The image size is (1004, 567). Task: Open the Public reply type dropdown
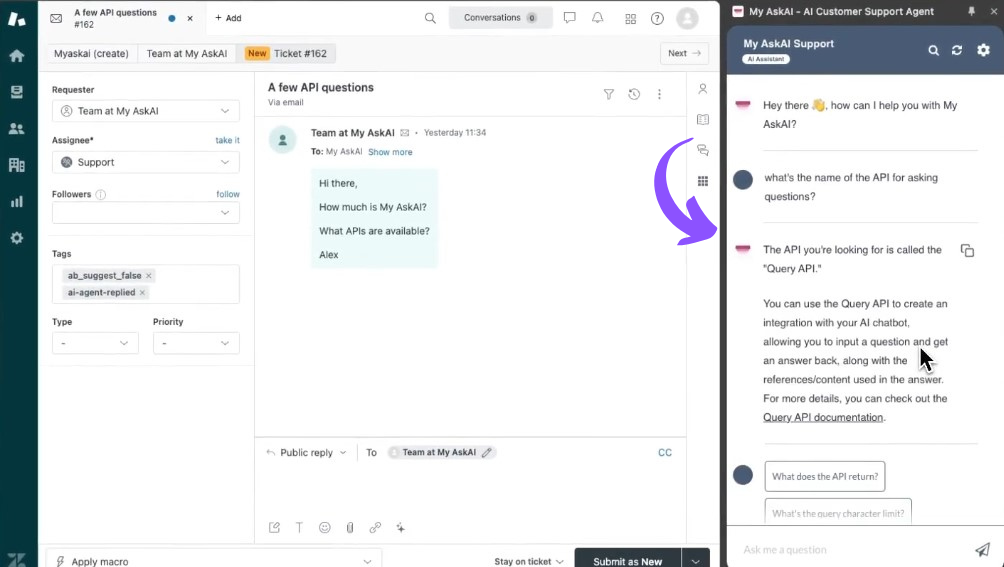coord(306,453)
